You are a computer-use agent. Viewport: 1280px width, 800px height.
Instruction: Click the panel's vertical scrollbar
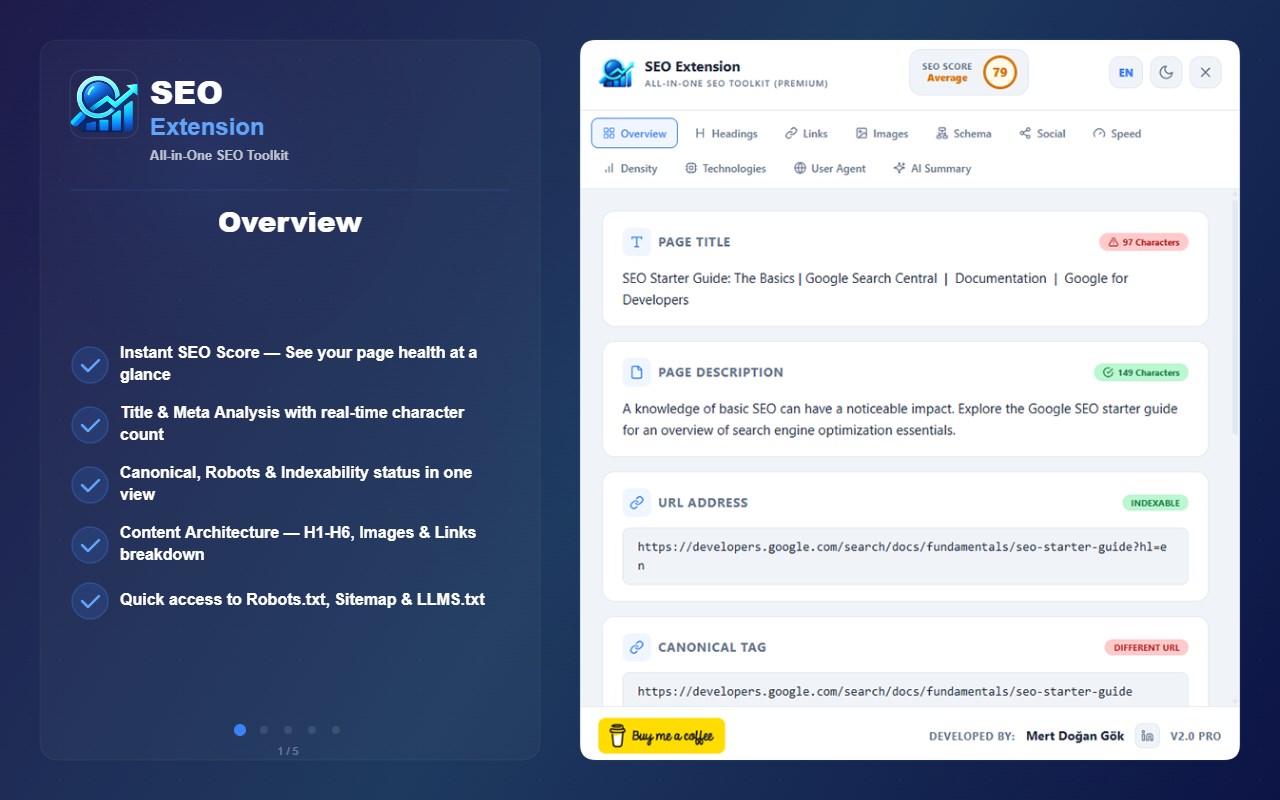point(1234,320)
